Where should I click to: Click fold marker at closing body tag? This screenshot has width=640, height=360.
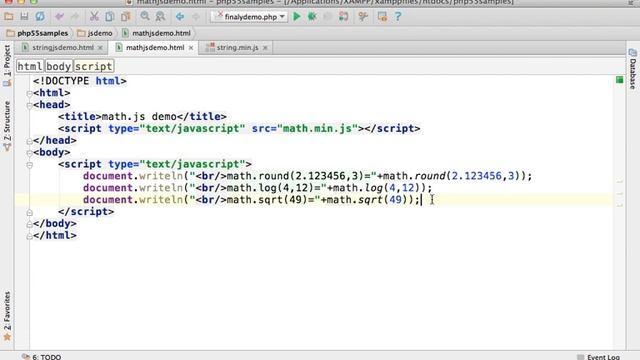(x=29, y=224)
